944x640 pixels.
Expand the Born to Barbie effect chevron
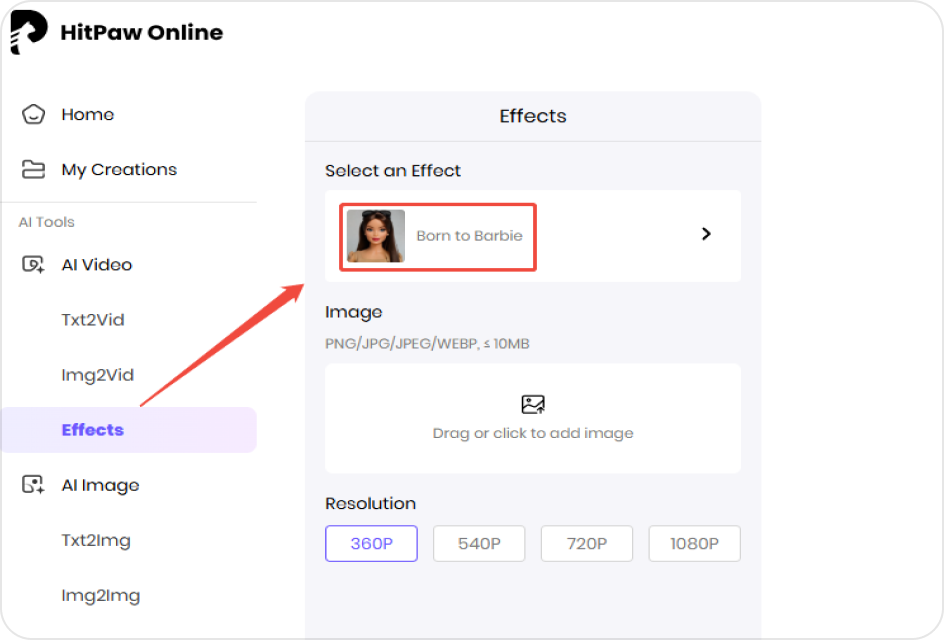click(706, 233)
